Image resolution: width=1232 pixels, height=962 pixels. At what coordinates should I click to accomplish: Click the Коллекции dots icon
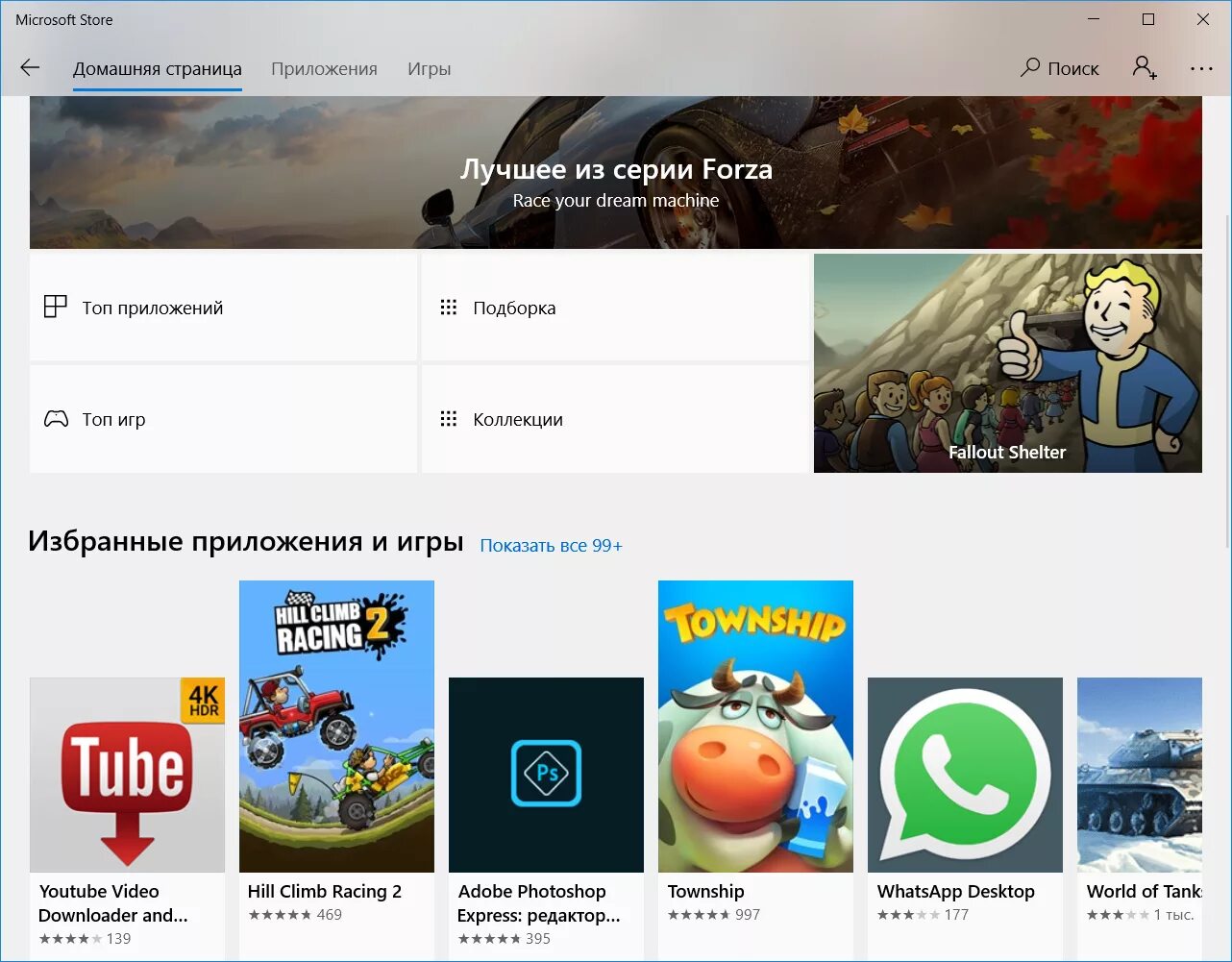tap(448, 419)
